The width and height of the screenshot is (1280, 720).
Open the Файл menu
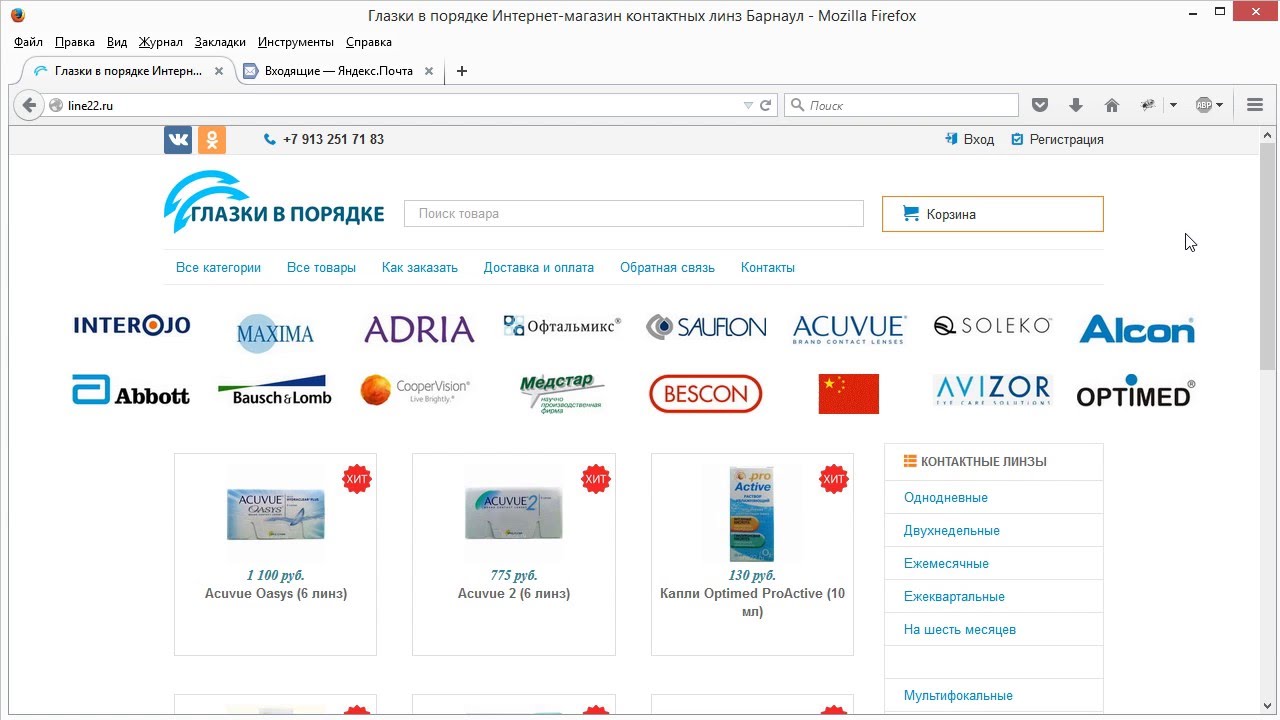[x=29, y=42]
